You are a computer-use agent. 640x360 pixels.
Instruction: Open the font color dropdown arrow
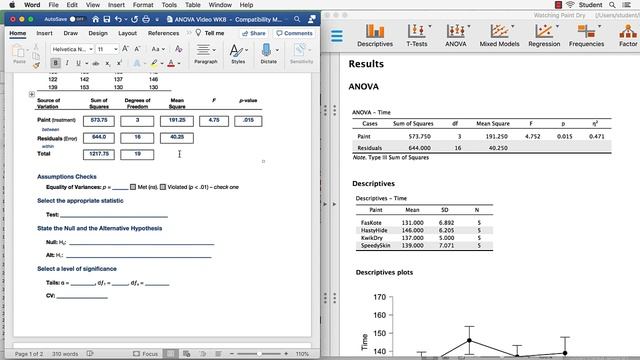point(179,64)
